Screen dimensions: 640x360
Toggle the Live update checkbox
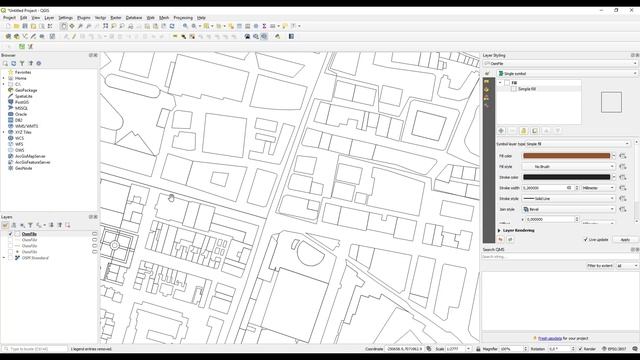coord(586,240)
